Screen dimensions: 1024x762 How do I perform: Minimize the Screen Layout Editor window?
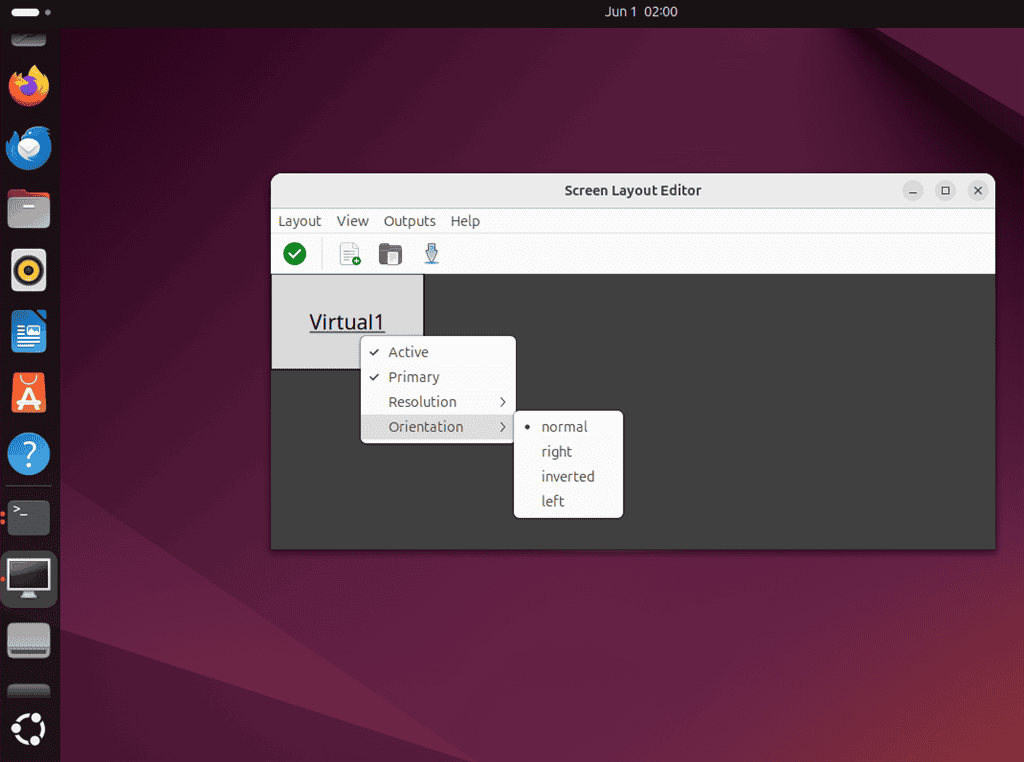point(912,191)
